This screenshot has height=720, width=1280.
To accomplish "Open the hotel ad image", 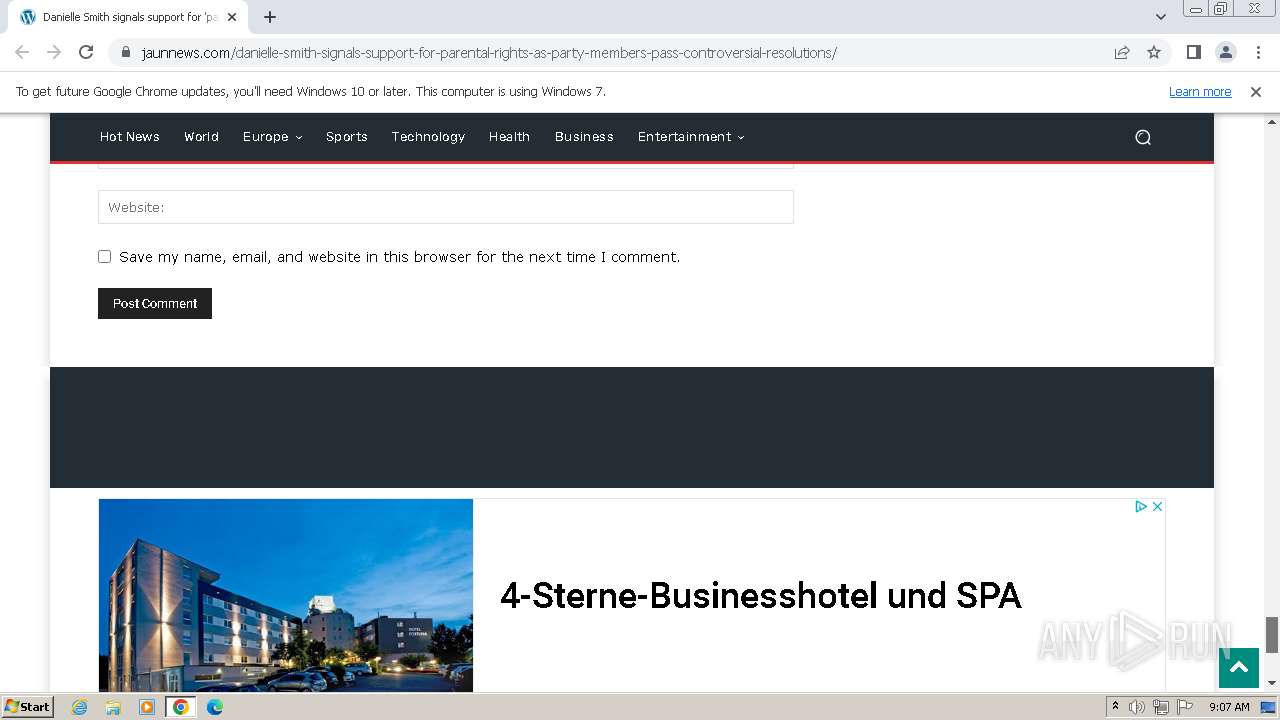I will 286,595.
